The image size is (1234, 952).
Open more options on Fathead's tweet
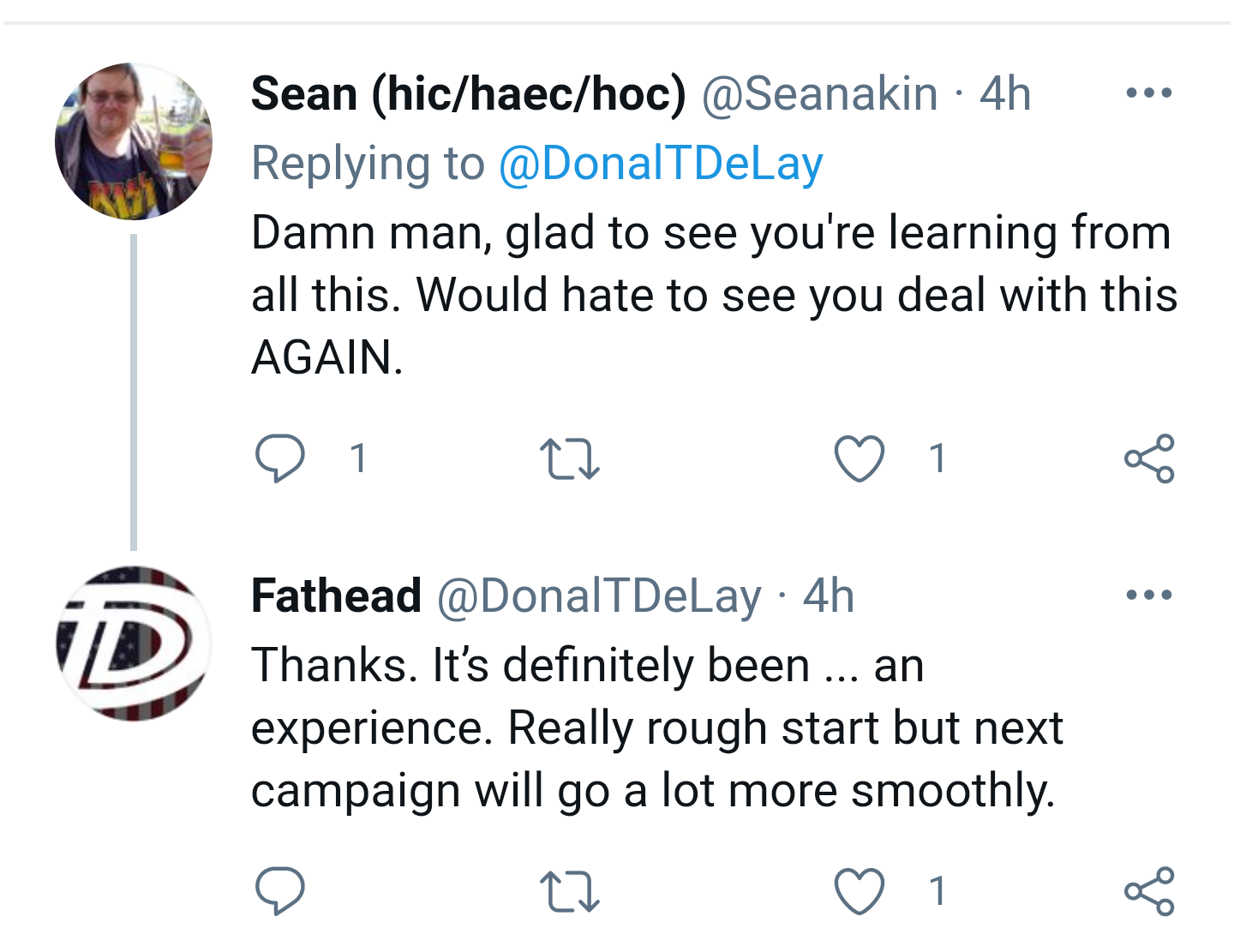pyautogui.click(x=1148, y=594)
